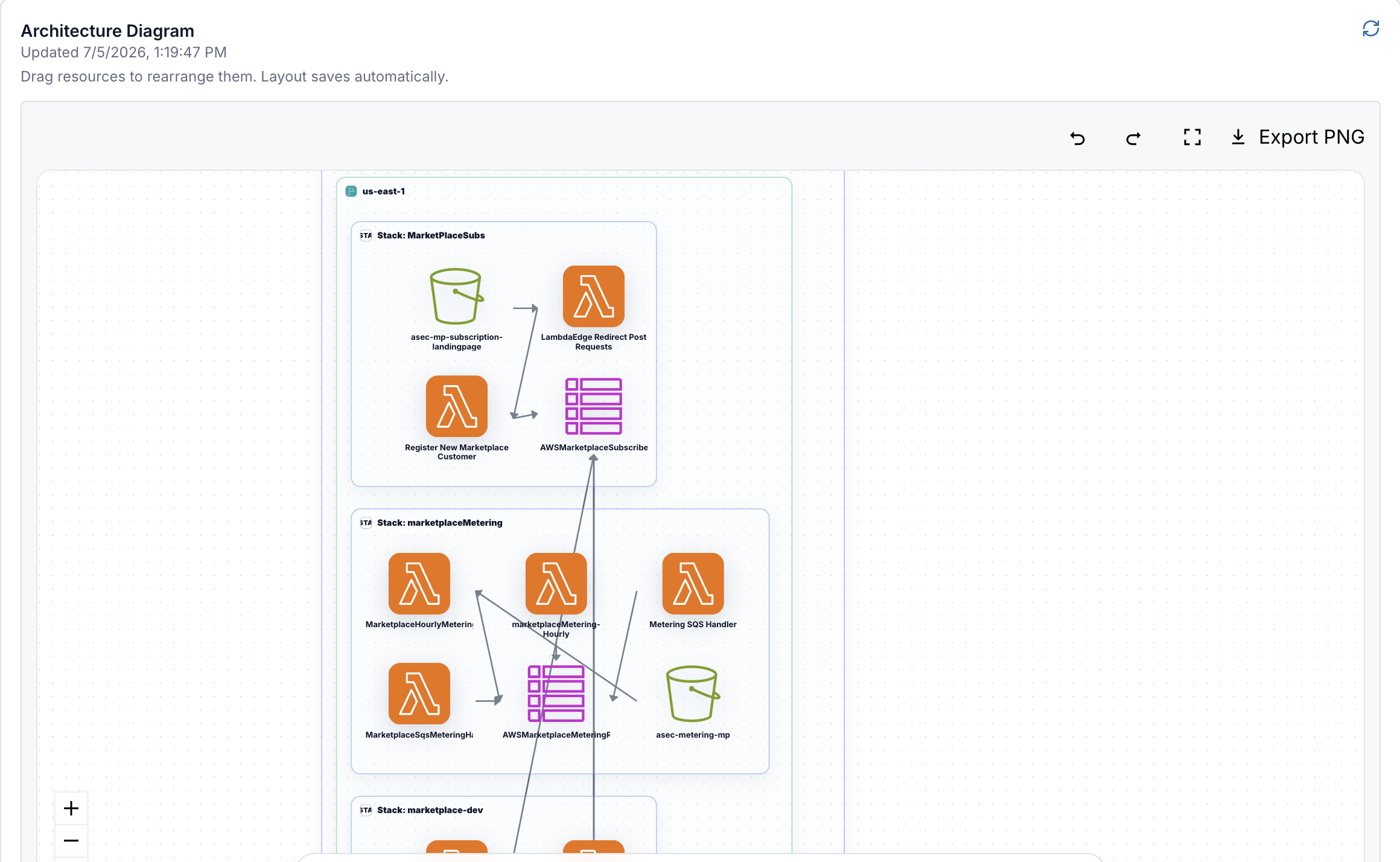This screenshot has height=862, width=1400.
Task: Click the asec-metering-mp label
Action: pos(693,735)
